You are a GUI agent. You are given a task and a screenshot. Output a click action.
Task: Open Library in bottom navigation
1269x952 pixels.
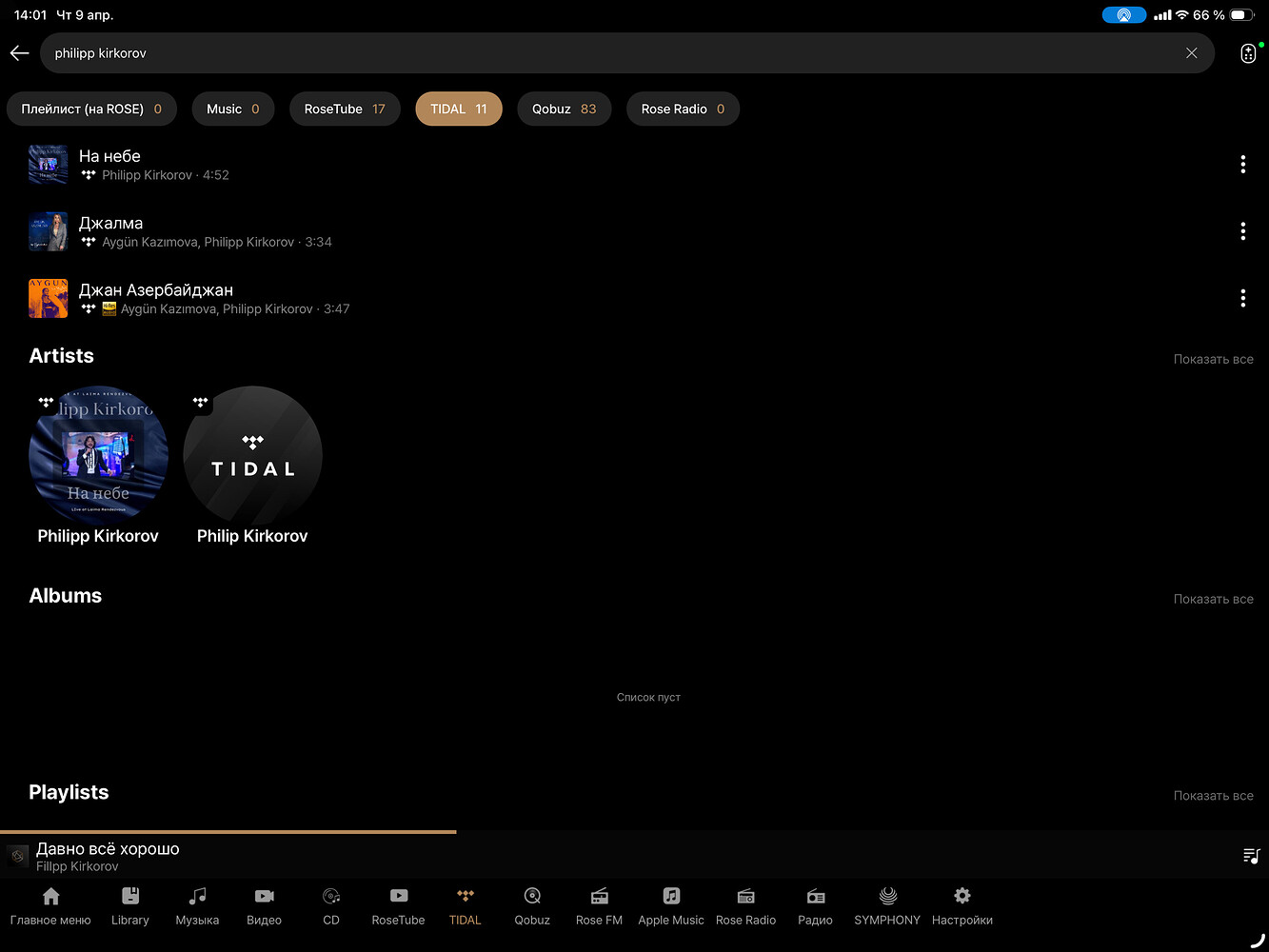click(130, 905)
